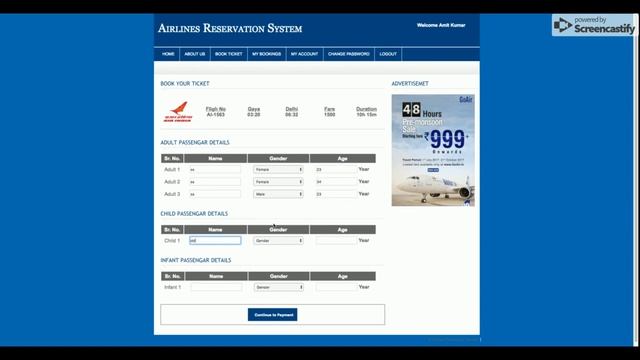Image resolution: width=640 pixels, height=360 pixels.
Task: Open Adult 1 gender dropdown
Action: (x=278, y=169)
